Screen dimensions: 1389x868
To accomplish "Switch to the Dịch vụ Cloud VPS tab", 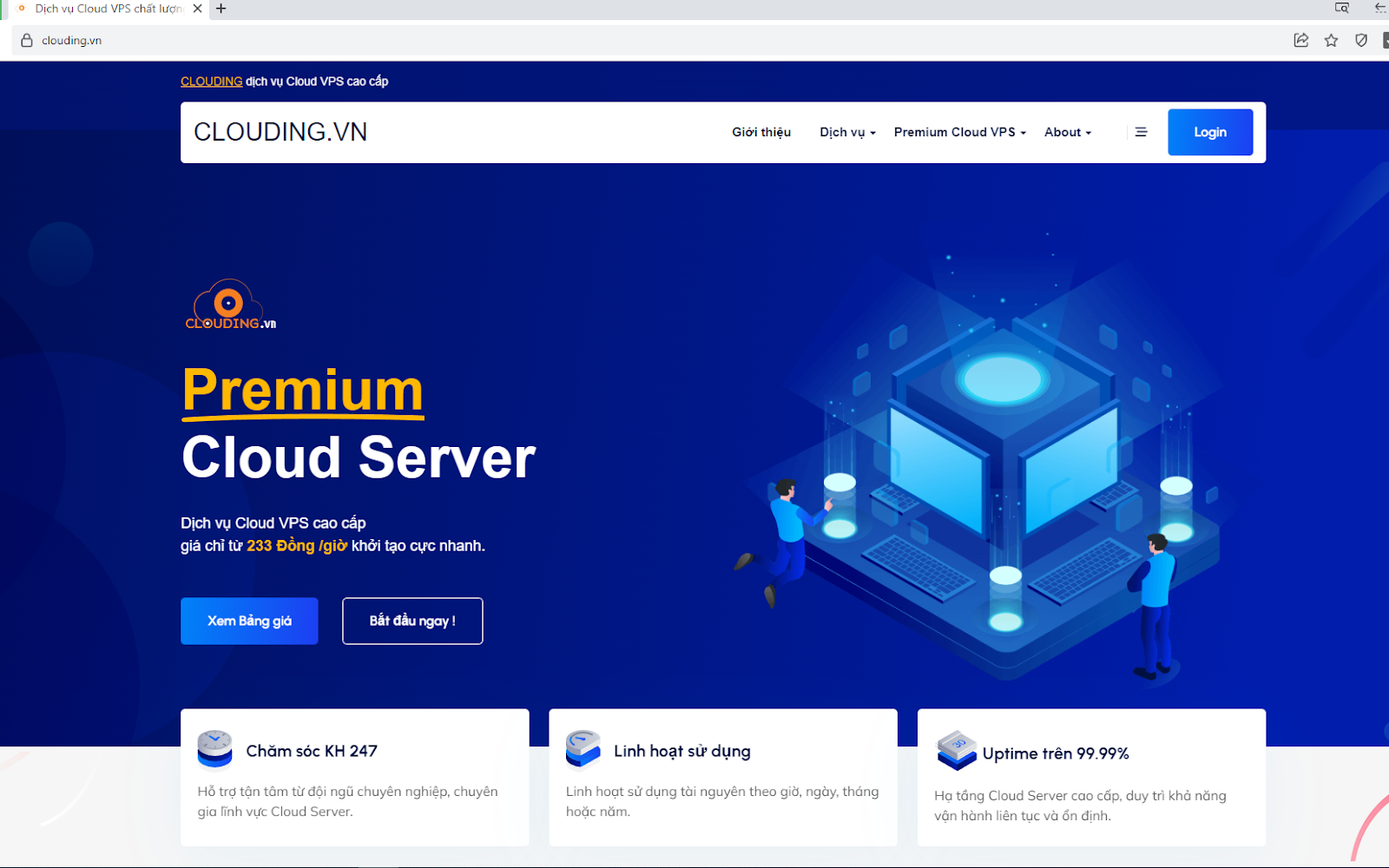I will coord(104,10).
